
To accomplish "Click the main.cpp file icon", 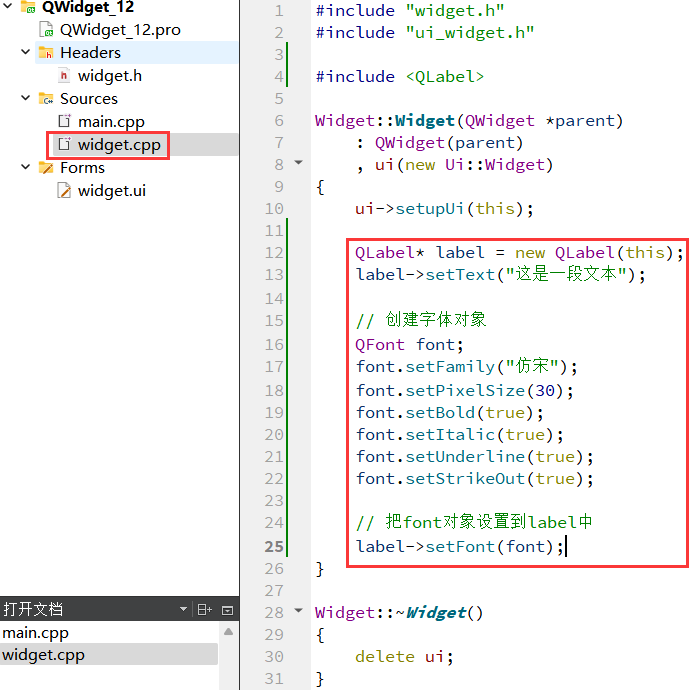I will (65, 121).
